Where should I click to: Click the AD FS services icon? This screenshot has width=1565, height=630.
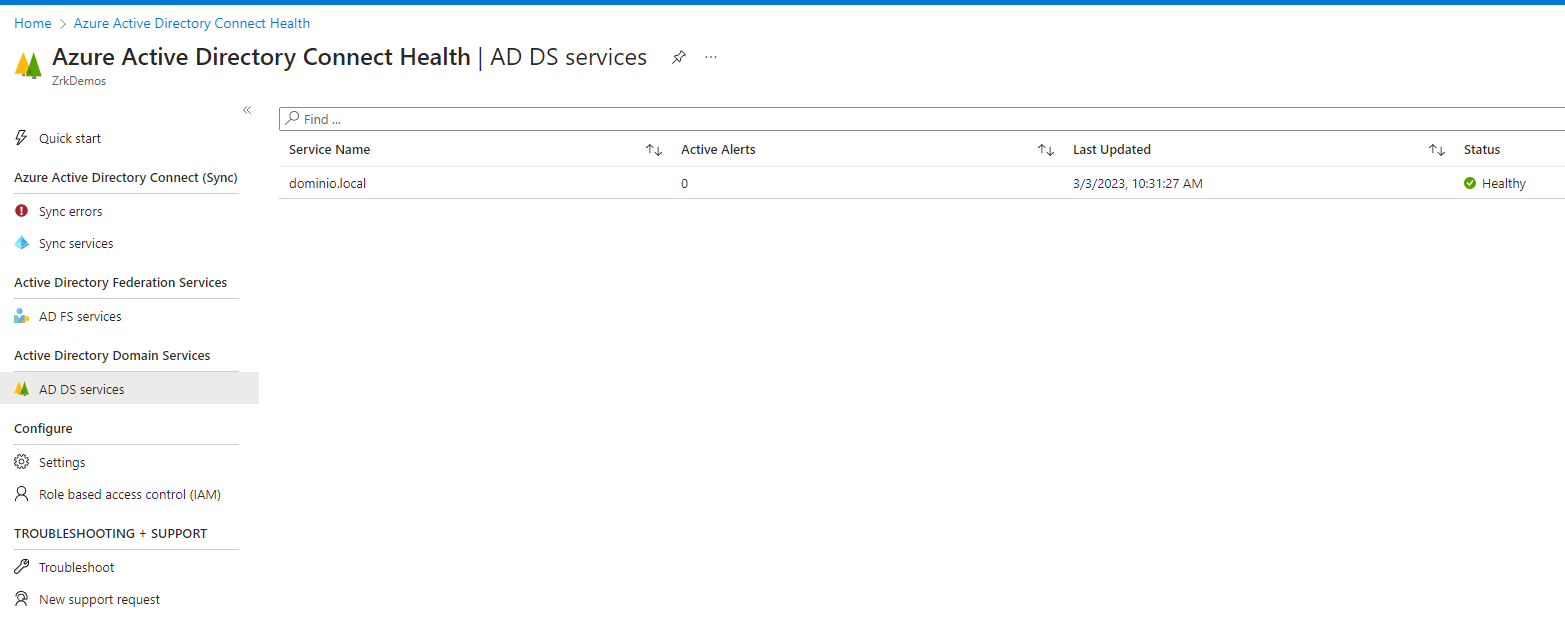pos(22,316)
